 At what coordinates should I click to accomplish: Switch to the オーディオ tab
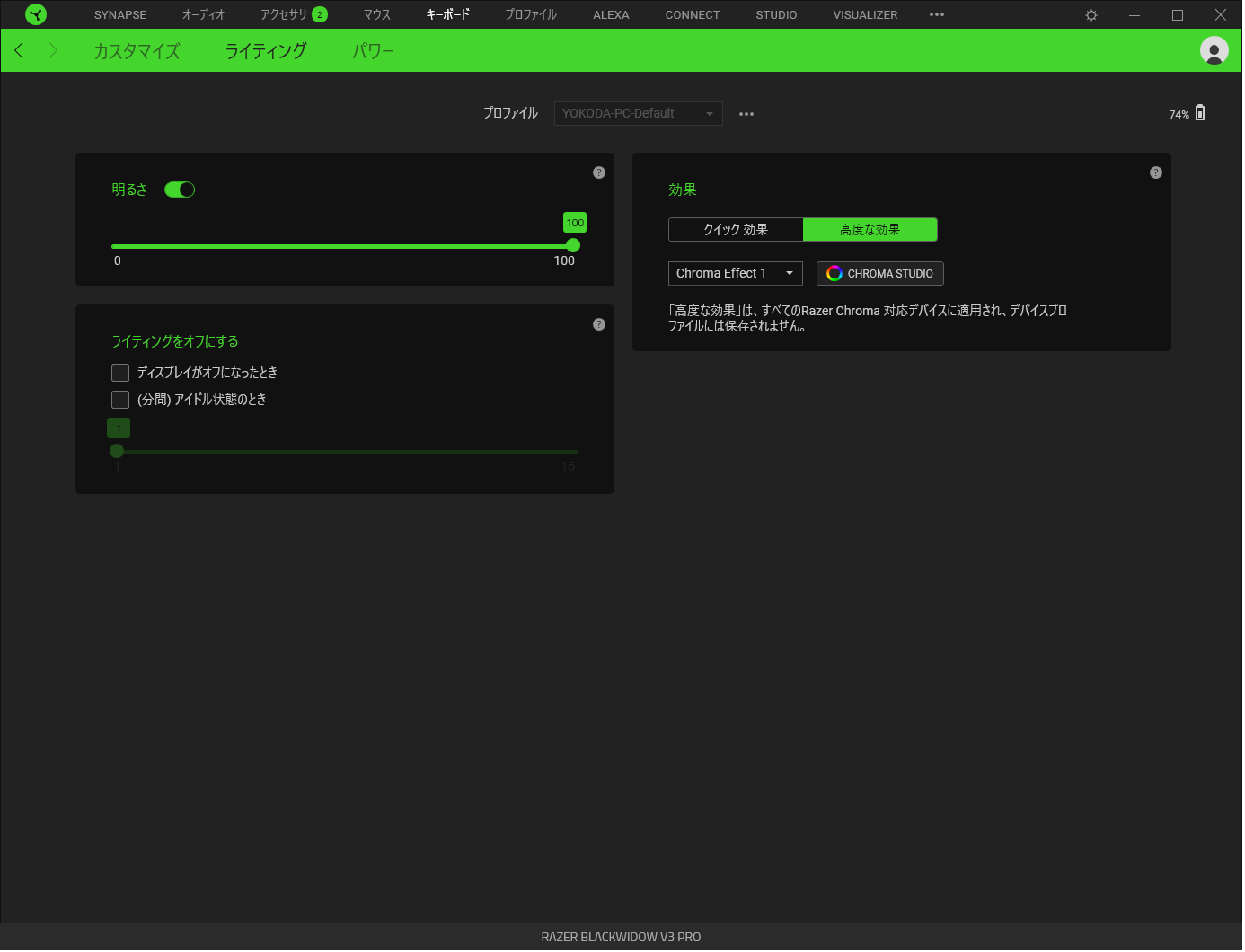coord(204,15)
